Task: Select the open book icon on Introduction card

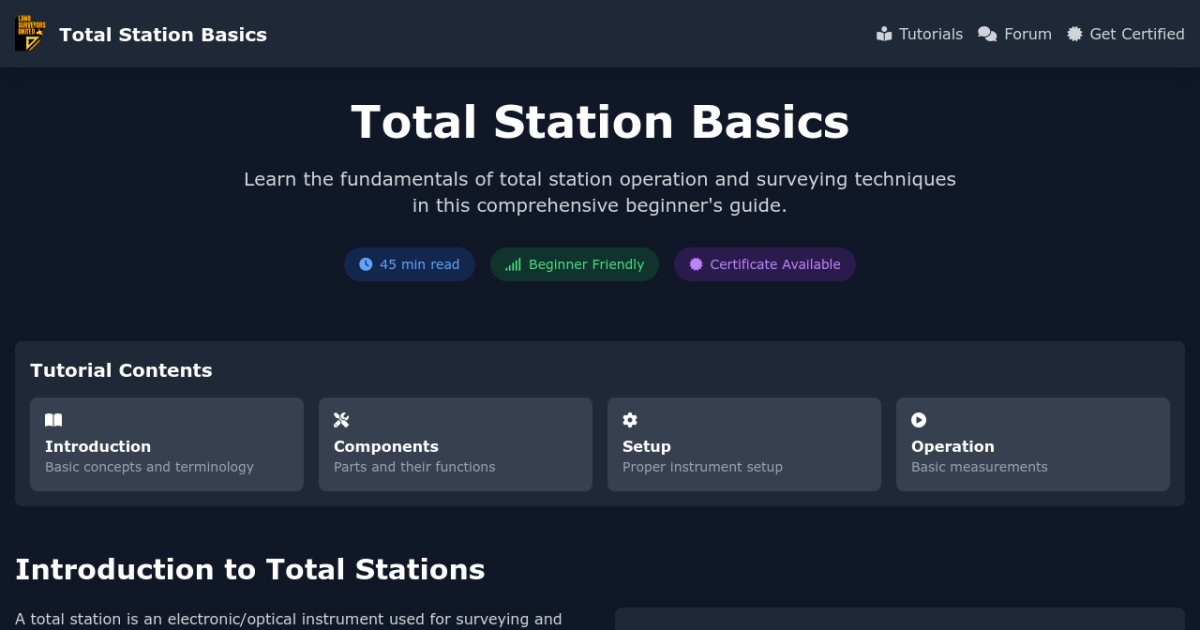Action: (x=53, y=420)
